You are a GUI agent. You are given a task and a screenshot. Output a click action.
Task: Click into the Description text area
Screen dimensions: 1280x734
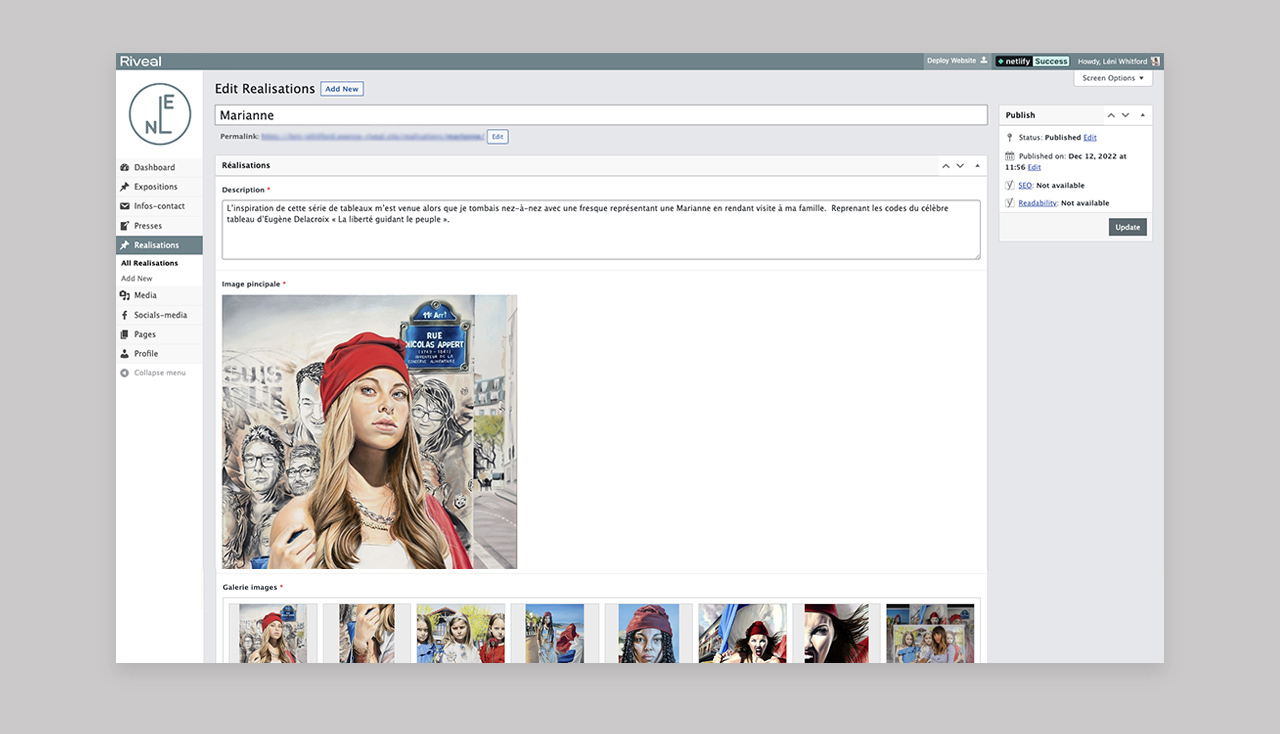point(601,230)
